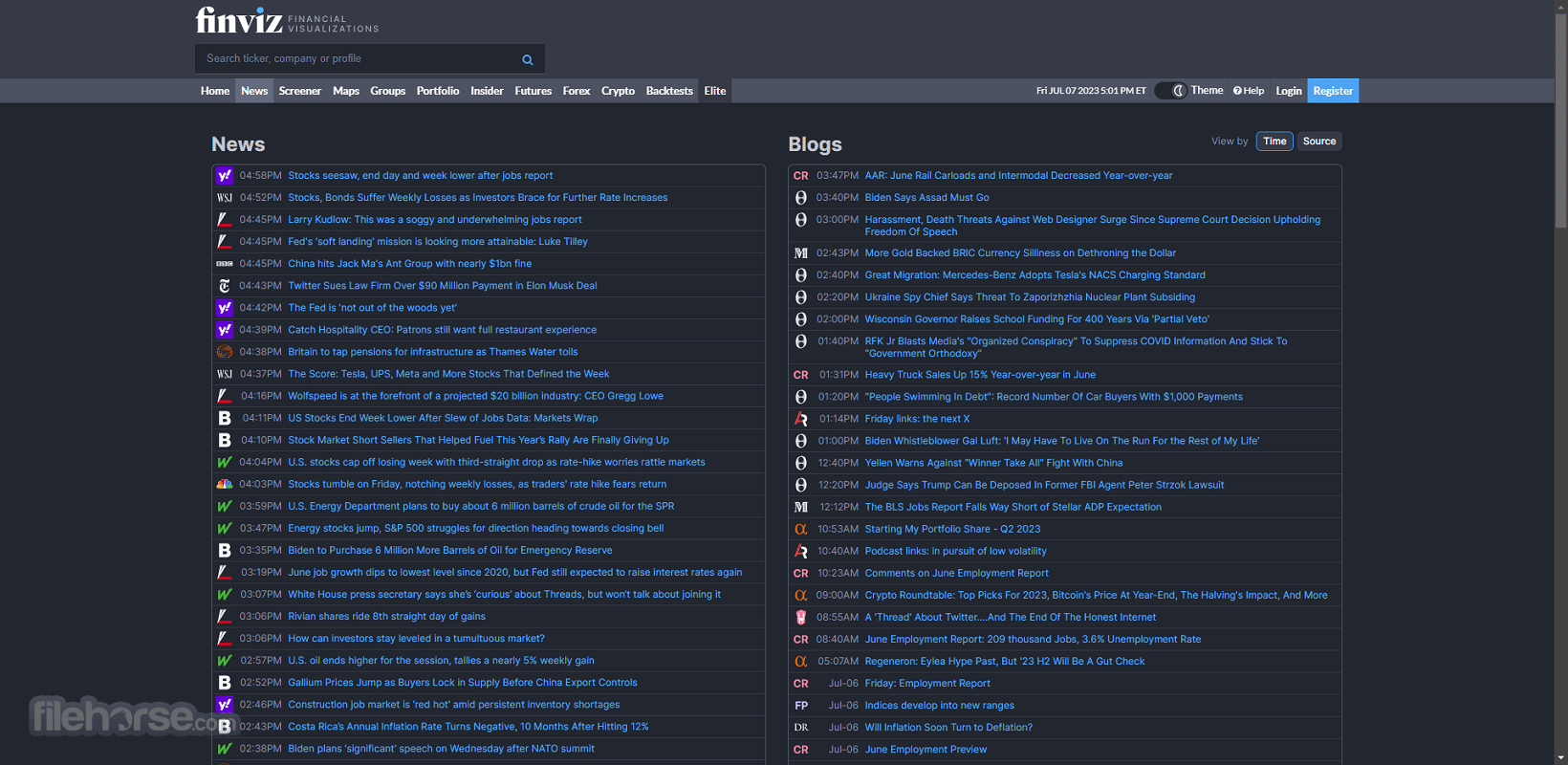
Task: Click MarketWatch icon beside 'Biden plans significant speech'
Action: (225, 749)
